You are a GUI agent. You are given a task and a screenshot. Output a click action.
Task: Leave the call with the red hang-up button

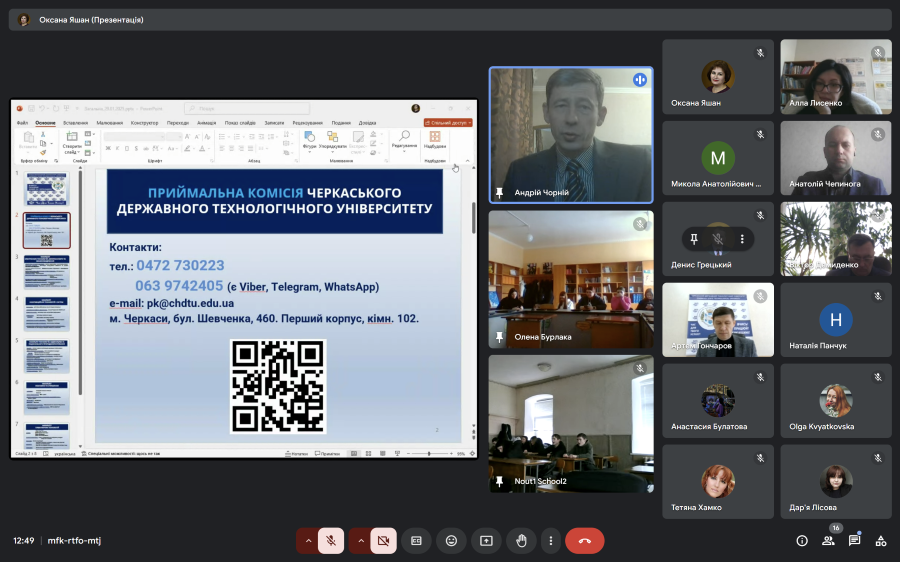(584, 541)
